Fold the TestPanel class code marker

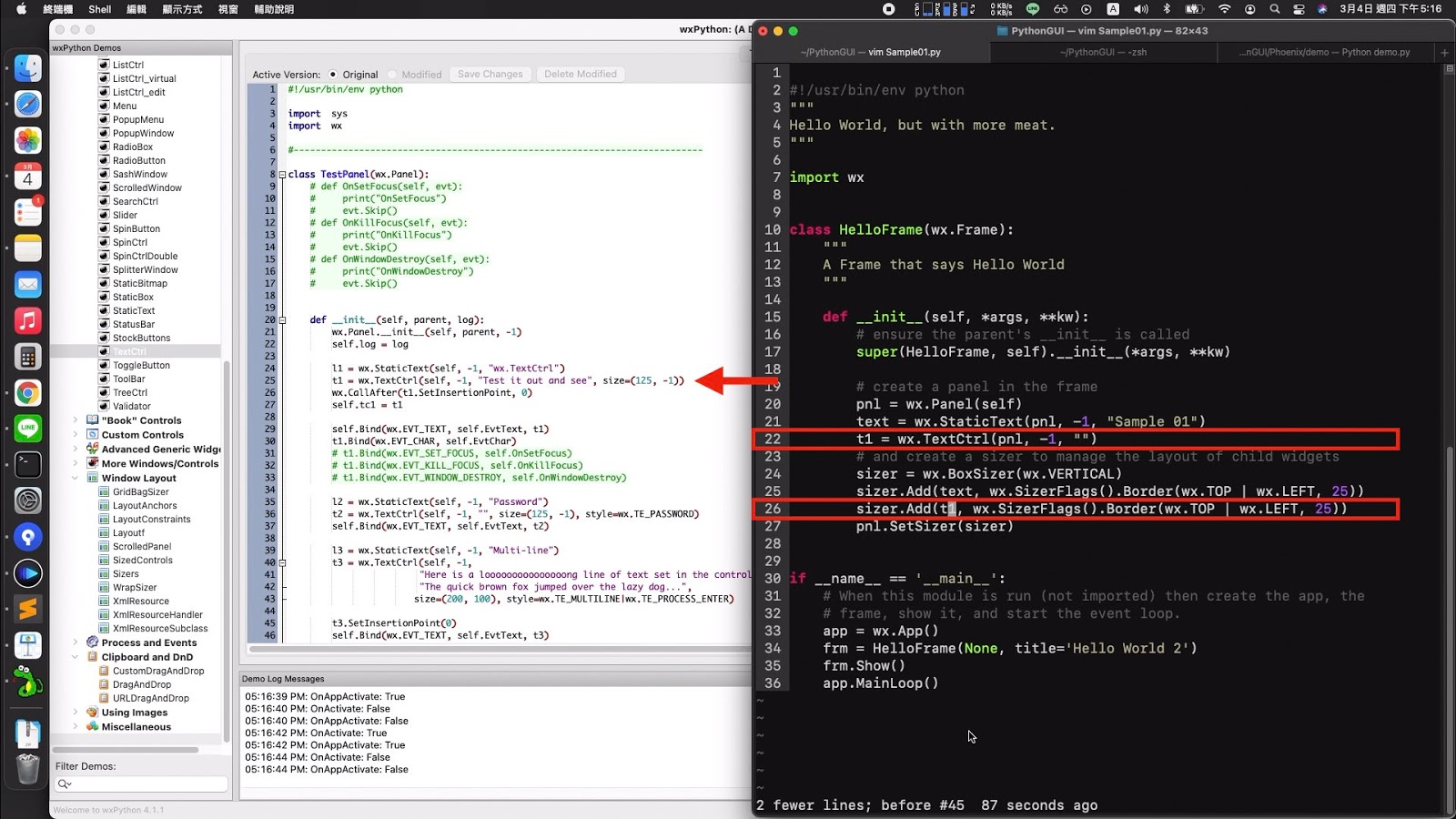[x=282, y=175]
